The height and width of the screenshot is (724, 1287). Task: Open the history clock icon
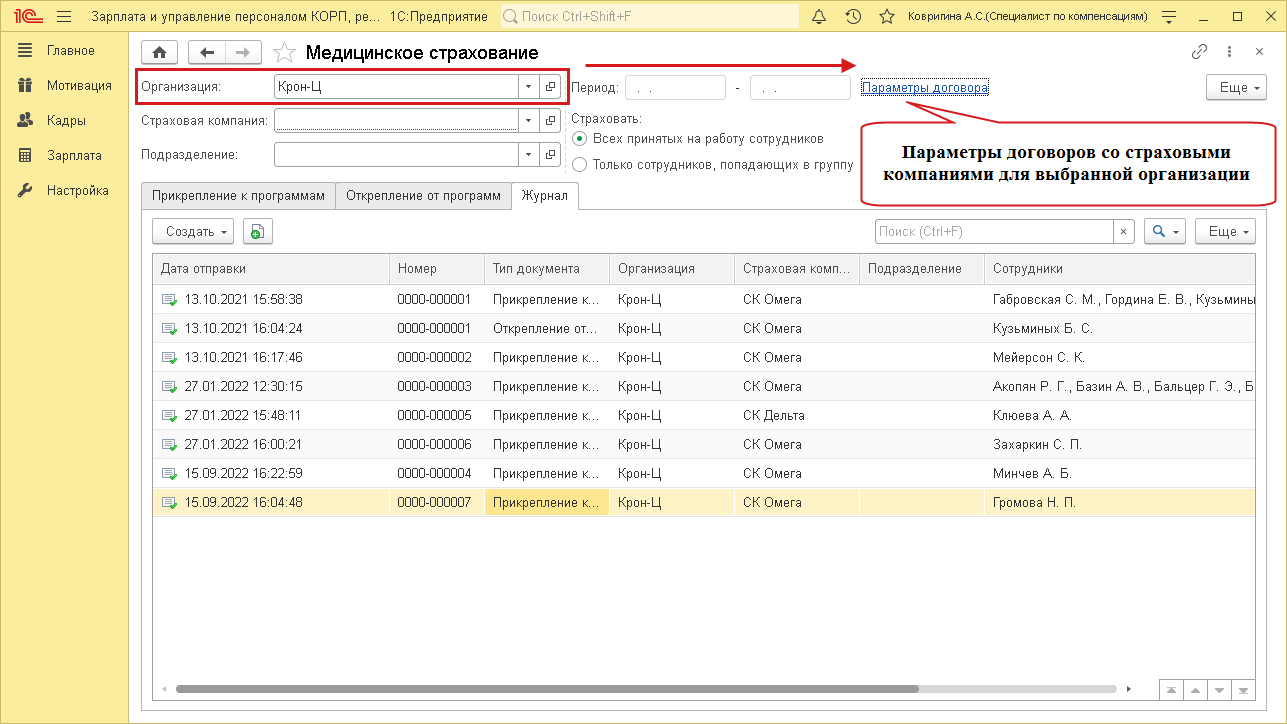pyautogui.click(x=853, y=17)
